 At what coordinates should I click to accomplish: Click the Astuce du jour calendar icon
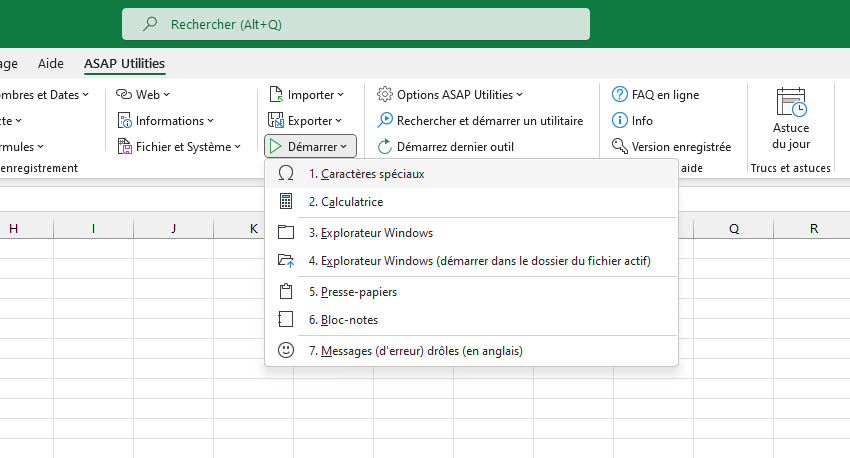click(791, 102)
